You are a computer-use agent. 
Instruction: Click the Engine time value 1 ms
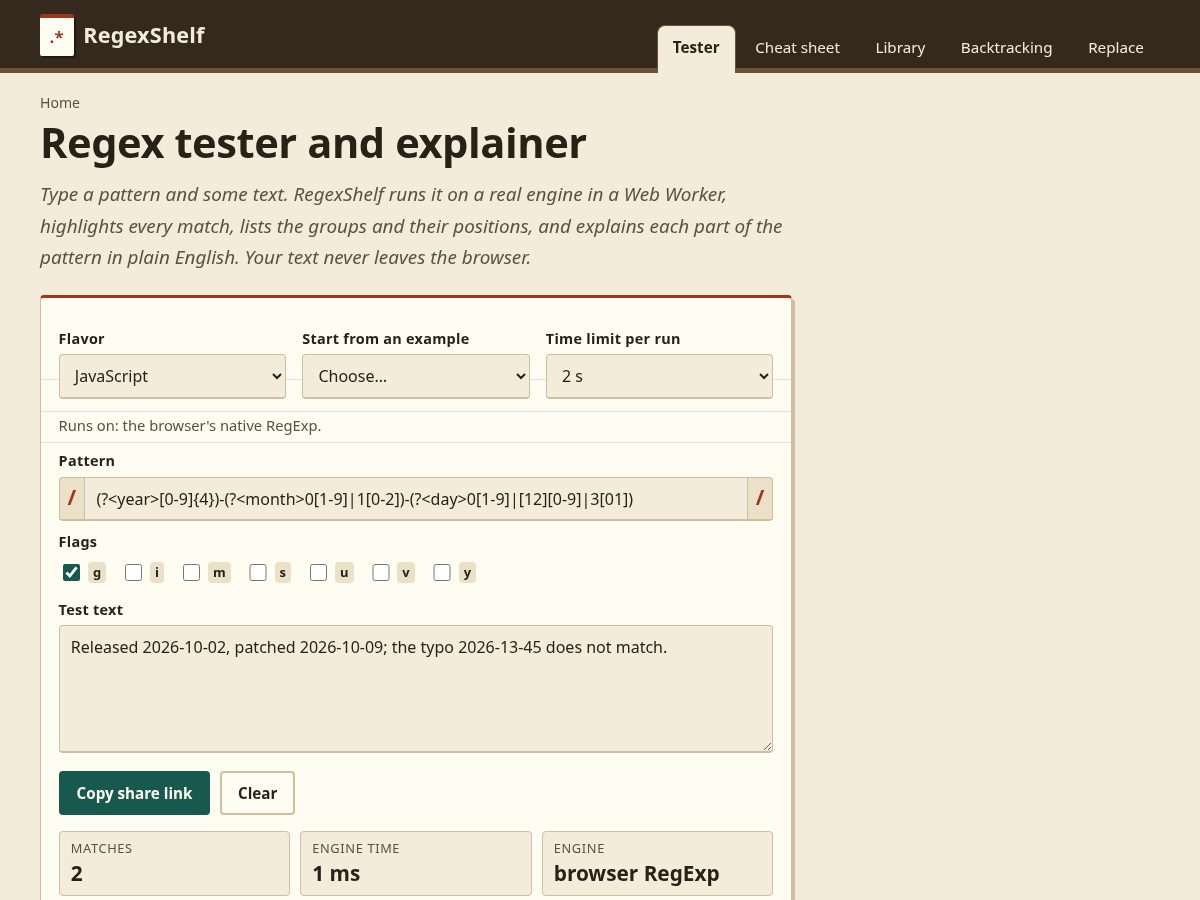tap(336, 873)
